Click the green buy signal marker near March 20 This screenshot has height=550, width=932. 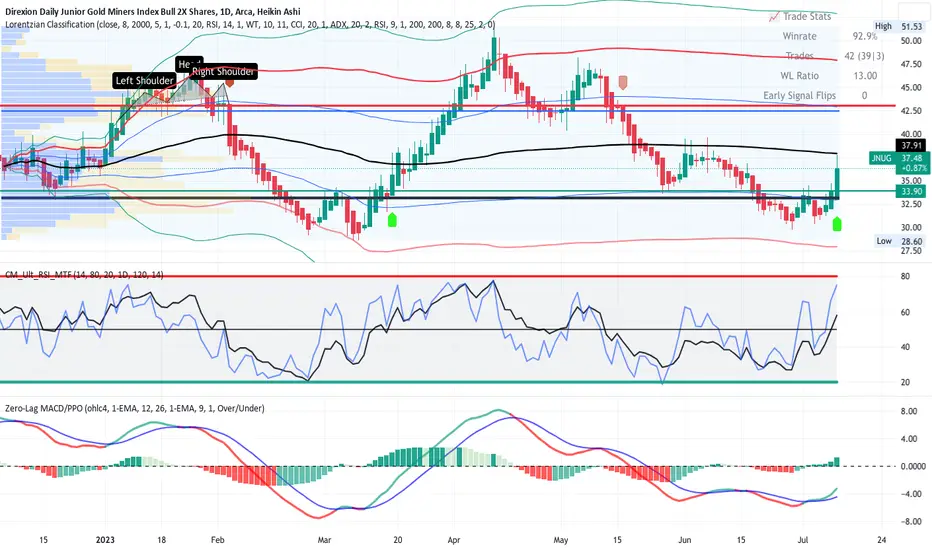point(392,219)
